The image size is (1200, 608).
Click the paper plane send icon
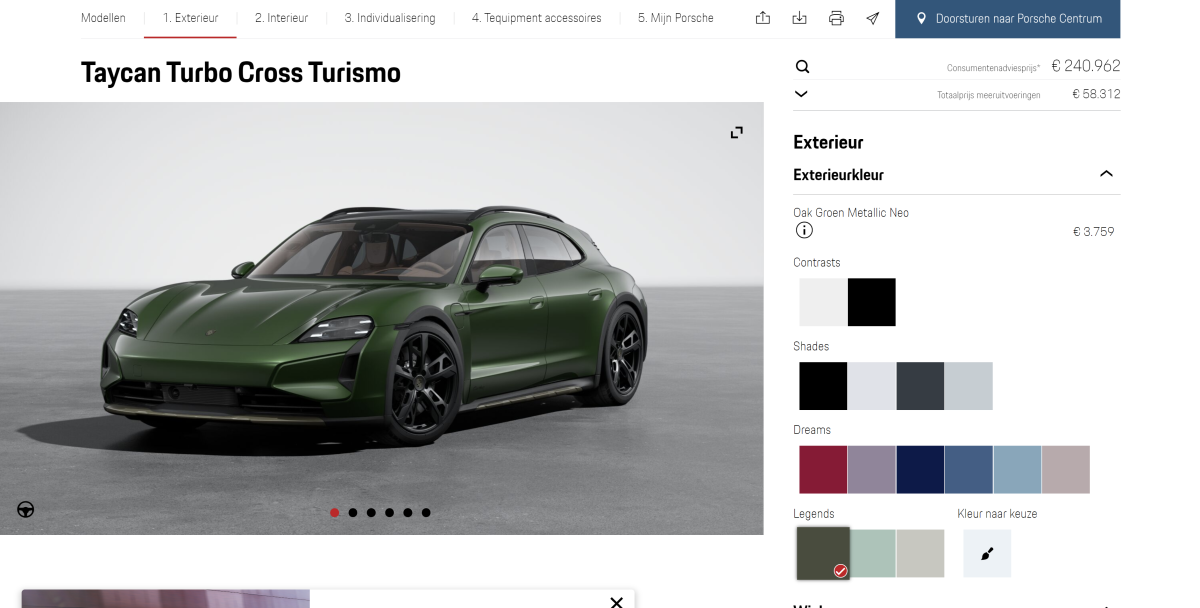[x=873, y=18]
